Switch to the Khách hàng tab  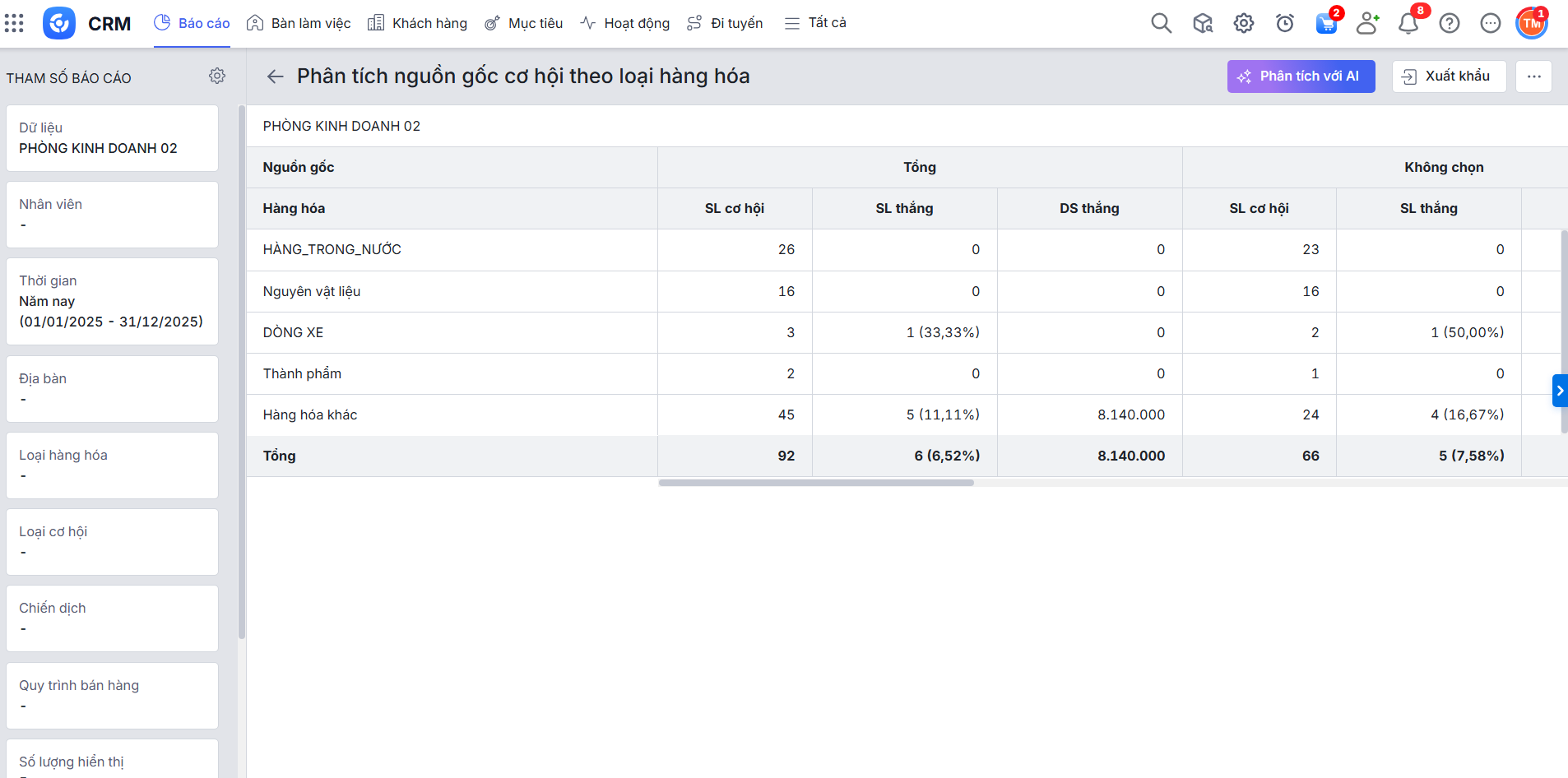[417, 23]
